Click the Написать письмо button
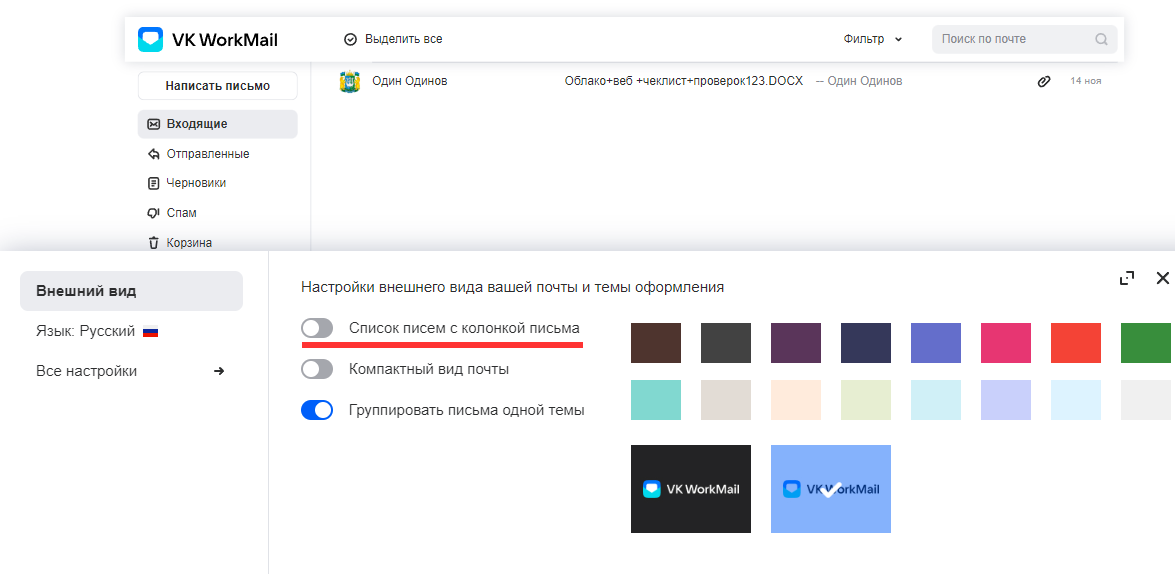 (217, 86)
